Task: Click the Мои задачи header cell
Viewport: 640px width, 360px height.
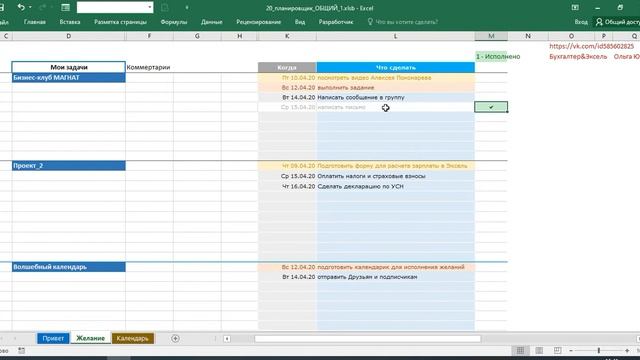Action: click(x=69, y=67)
